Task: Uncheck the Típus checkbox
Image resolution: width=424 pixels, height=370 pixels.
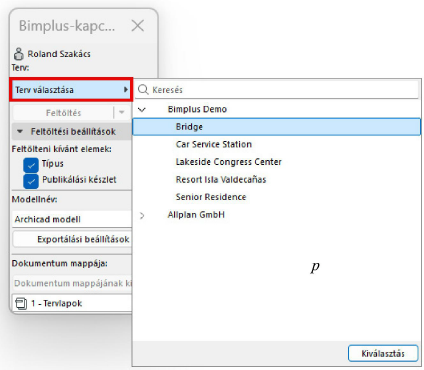Action: (31, 165)
